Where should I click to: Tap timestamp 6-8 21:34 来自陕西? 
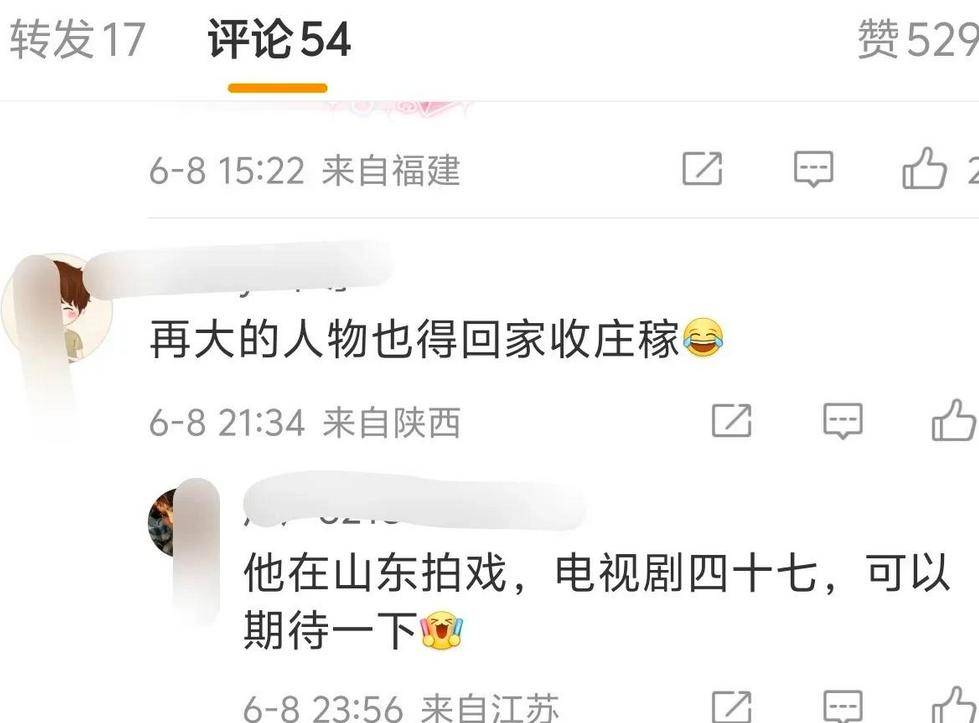click(x=305, y=423)
